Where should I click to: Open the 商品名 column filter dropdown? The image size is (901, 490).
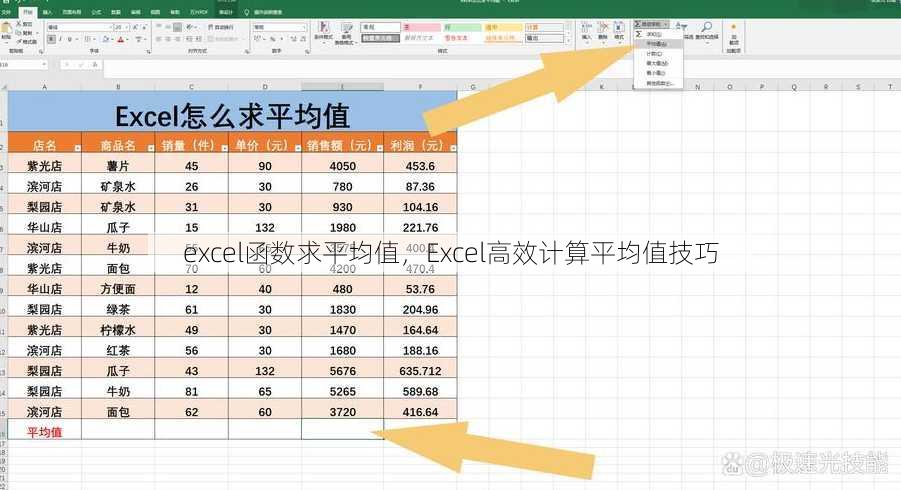click(x=151, y=148)
